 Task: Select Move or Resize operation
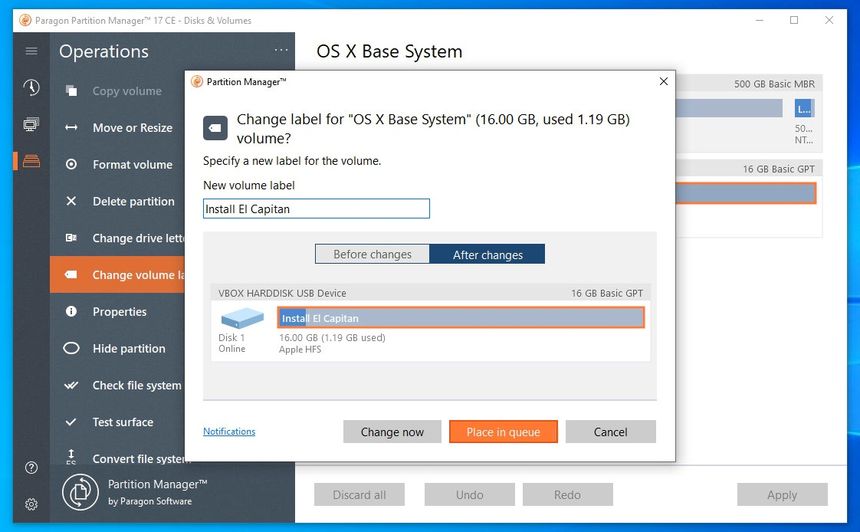(x=132, y=128)
